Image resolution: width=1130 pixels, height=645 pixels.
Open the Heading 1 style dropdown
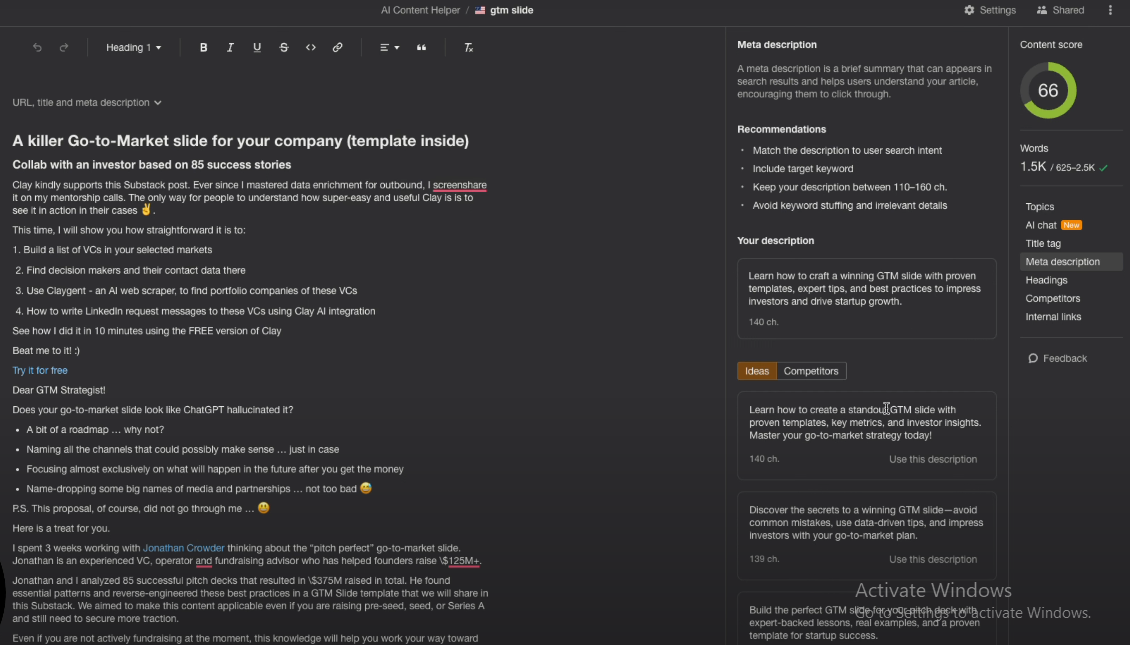[133, 48]
